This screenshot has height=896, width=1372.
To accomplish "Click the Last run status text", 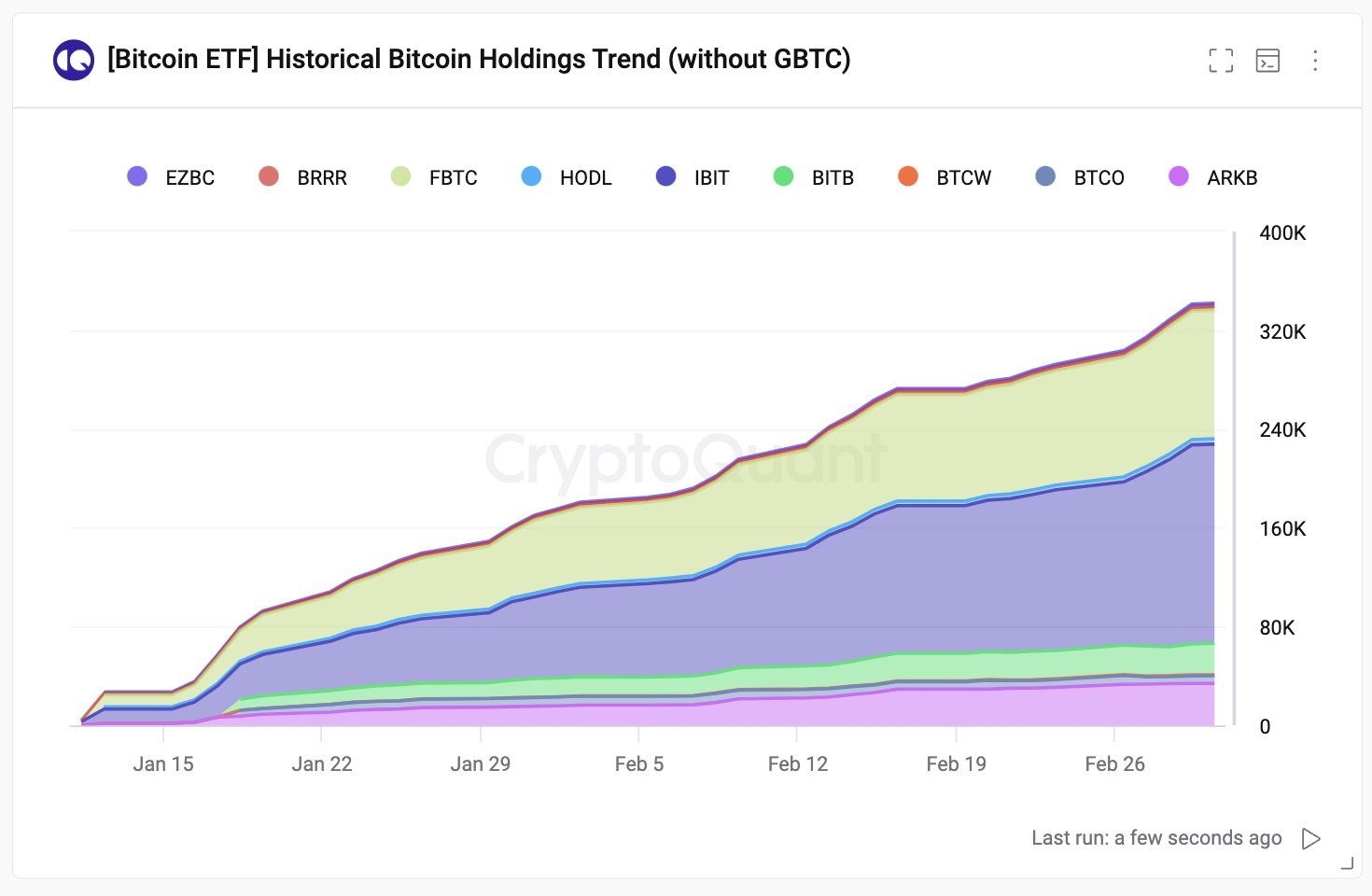I will [1156, 838].
